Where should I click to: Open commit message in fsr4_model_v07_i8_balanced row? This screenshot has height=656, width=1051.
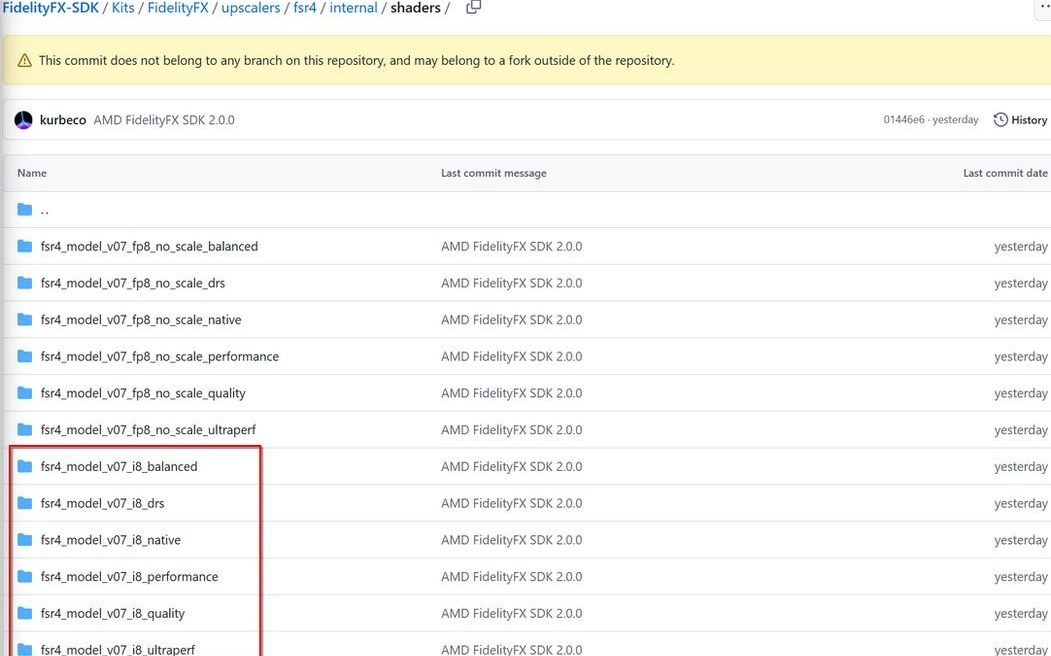coord(511,466)
